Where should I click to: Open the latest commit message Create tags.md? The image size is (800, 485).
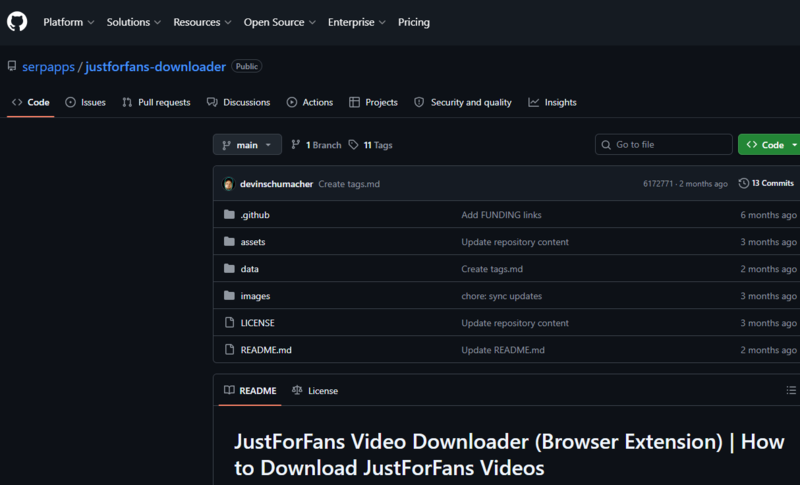(349, 184)
